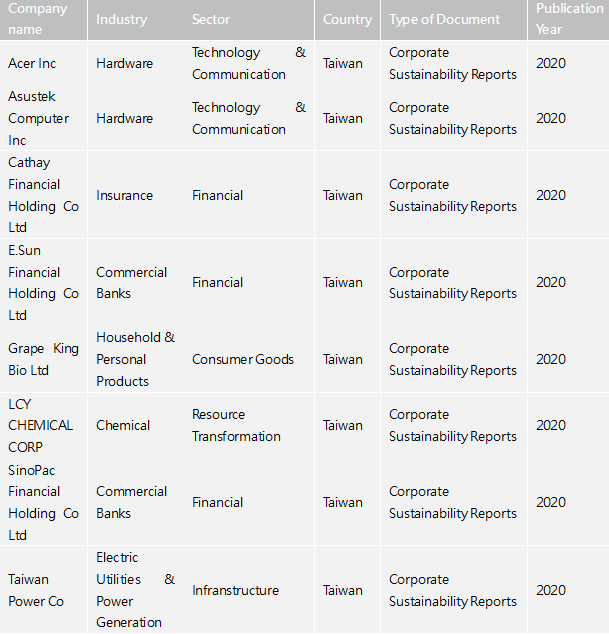
Task: Click SinoPac Financial Holding Co Ltd
Action: [43, 503]
